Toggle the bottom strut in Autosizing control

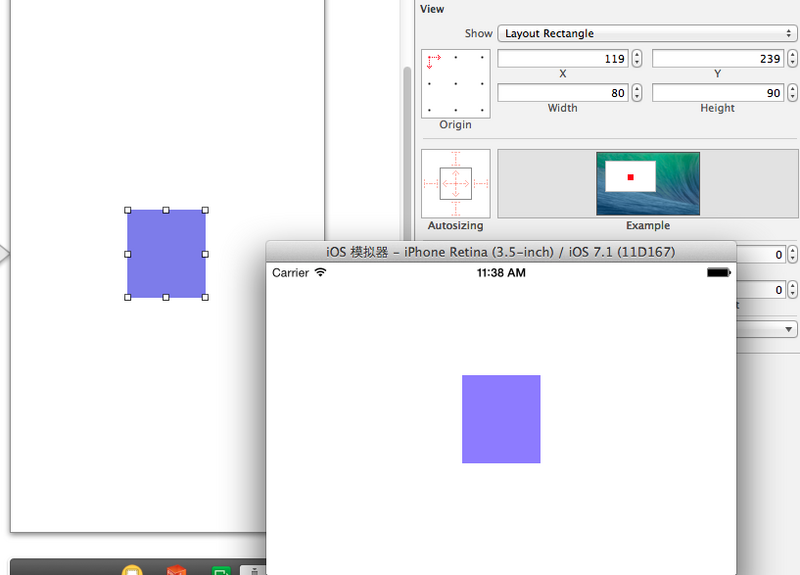pyautogui.click(x=456, y=208)
